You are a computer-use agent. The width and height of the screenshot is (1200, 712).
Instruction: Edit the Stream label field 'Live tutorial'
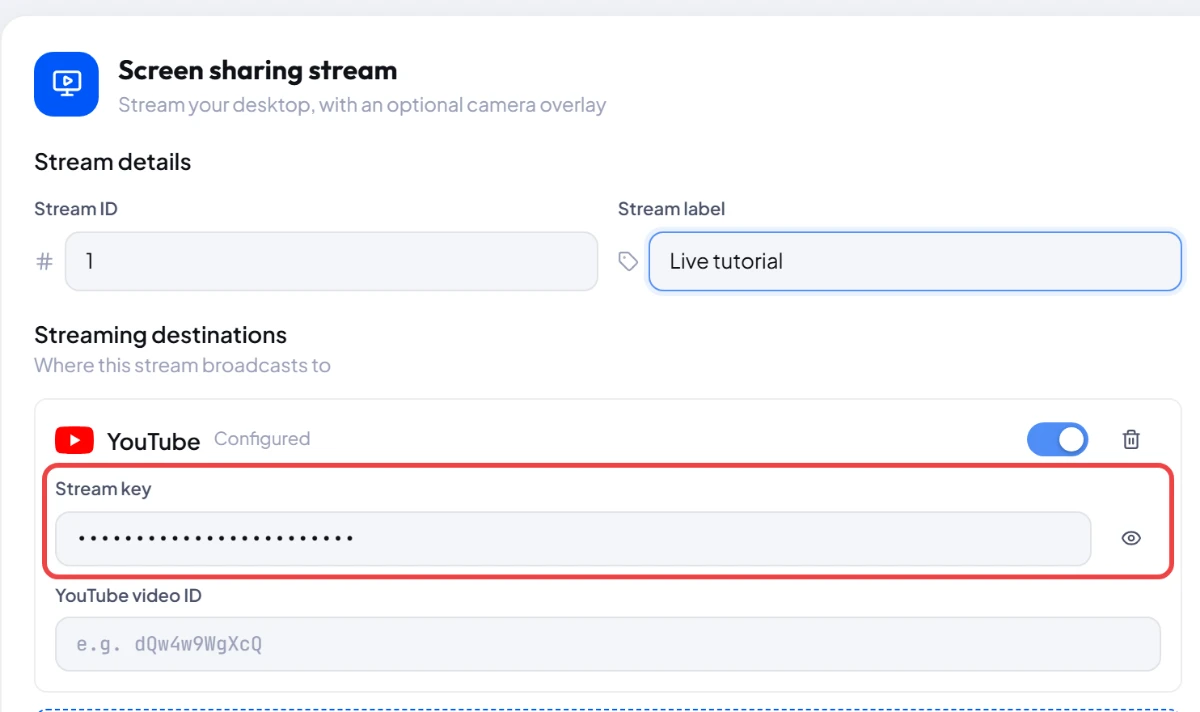coord(915,262)
